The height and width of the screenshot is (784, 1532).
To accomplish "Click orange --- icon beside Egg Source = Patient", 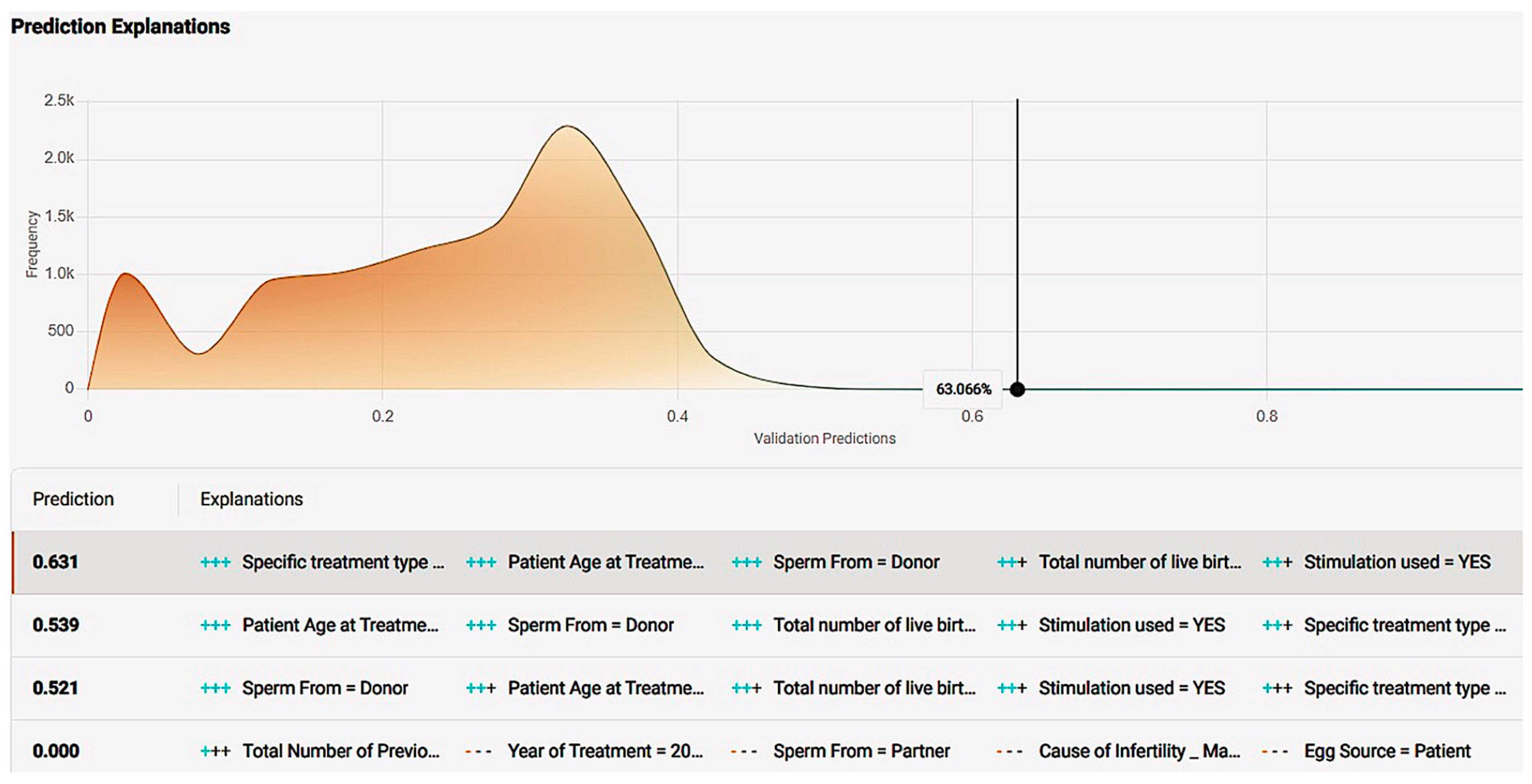I will point(1275,751).
